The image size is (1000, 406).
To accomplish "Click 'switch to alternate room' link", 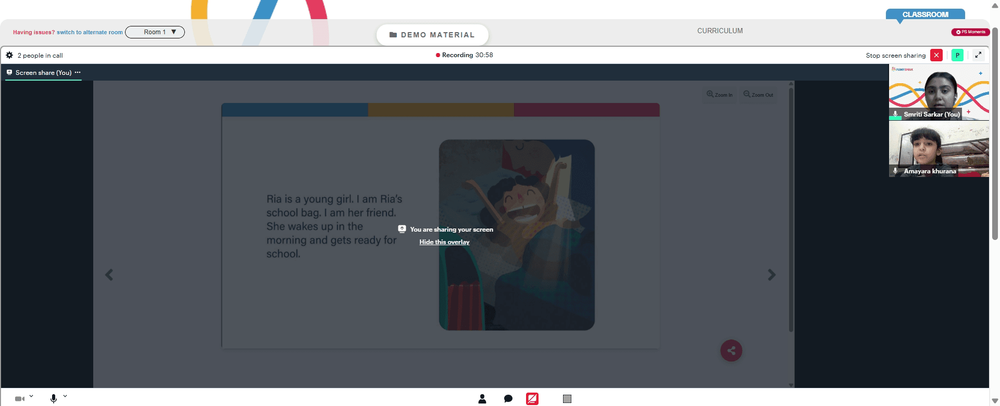I will point(90,32).
